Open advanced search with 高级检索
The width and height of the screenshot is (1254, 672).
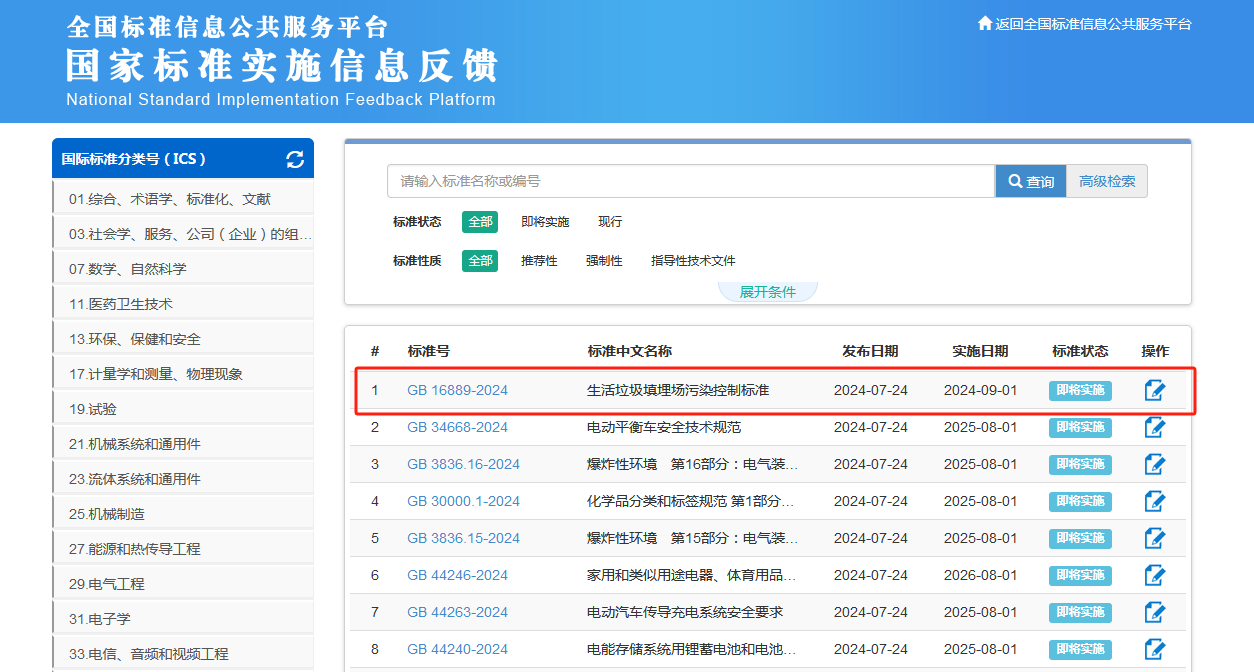click(x=1107, y=181)
